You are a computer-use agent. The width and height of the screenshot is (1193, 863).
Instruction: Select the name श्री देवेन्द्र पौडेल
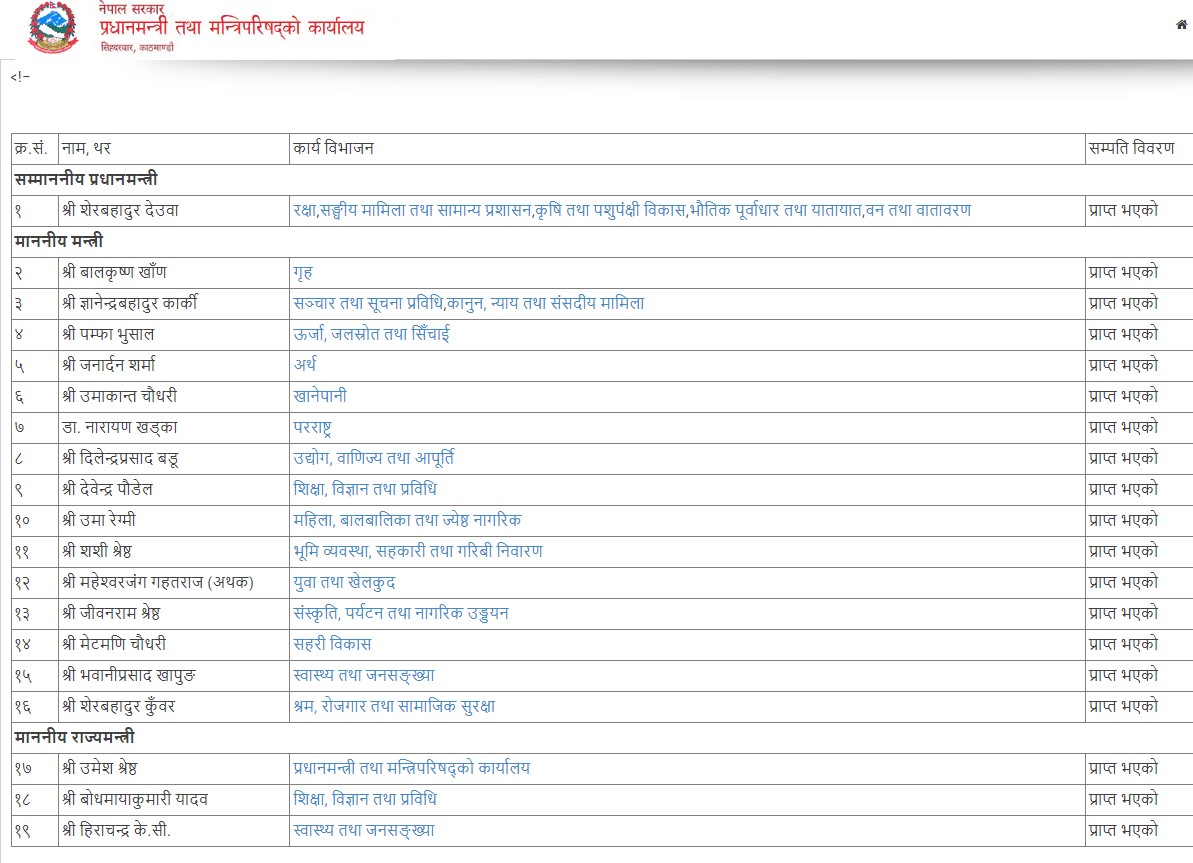tap(107, 489)
